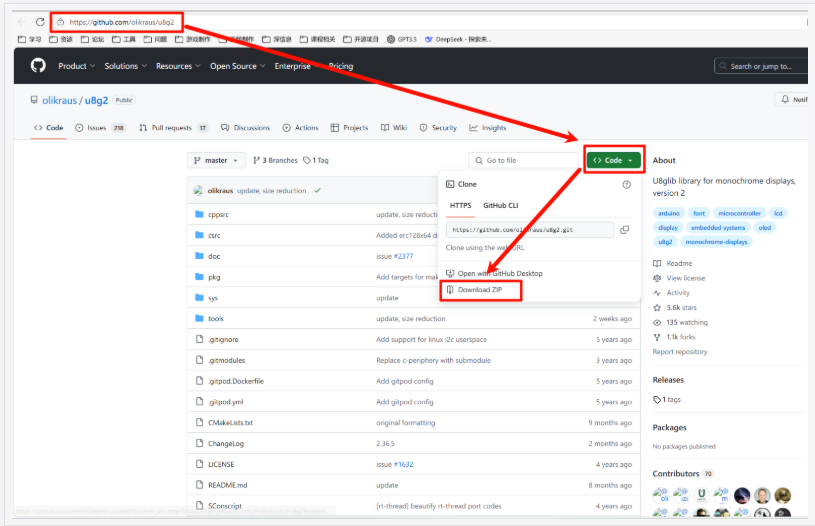Click the microcontroller topic tag
Viewport: 815px width, 526px height.
[x=739, y=214]
